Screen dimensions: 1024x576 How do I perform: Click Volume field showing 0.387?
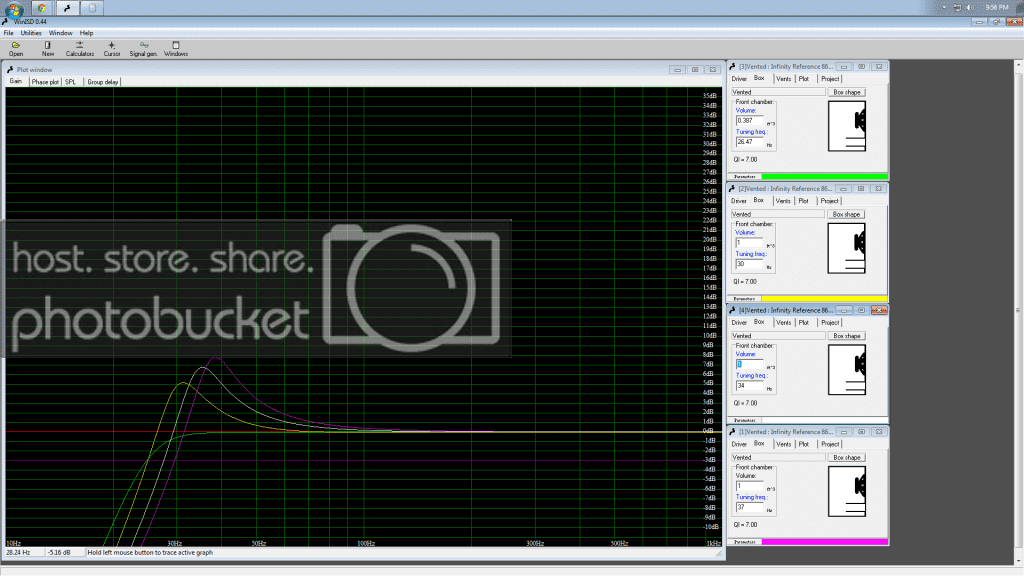pyautogui.click(x=749, y=121)
